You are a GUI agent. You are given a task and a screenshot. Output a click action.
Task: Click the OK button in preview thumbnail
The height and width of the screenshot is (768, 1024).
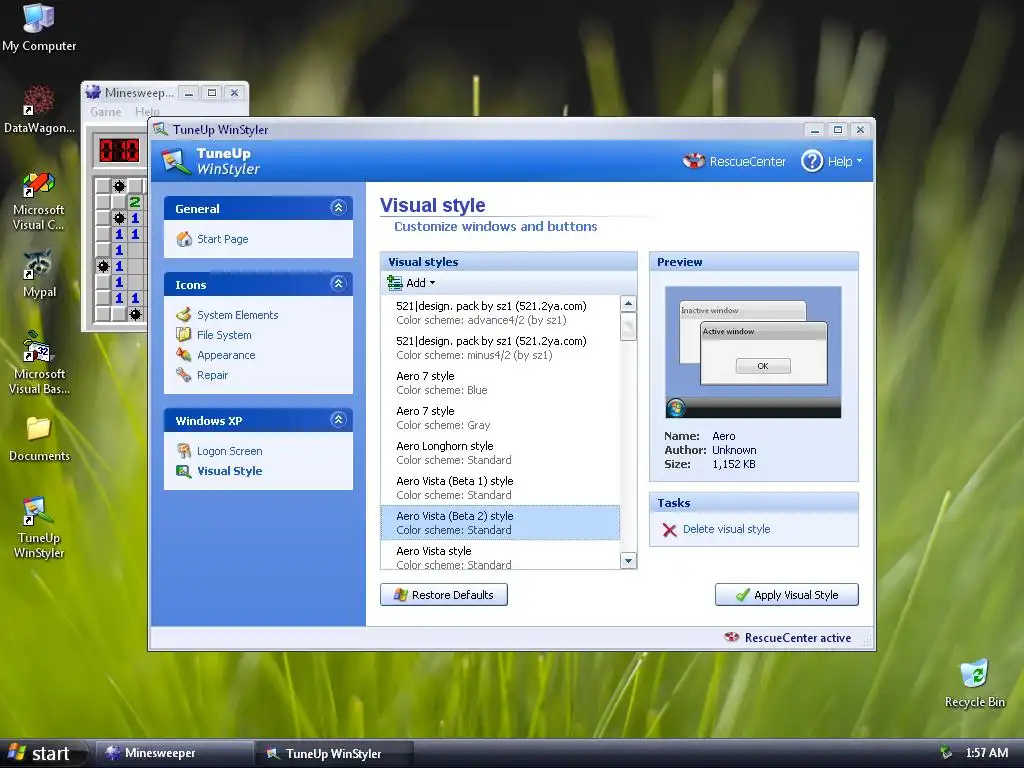point(763,366)
